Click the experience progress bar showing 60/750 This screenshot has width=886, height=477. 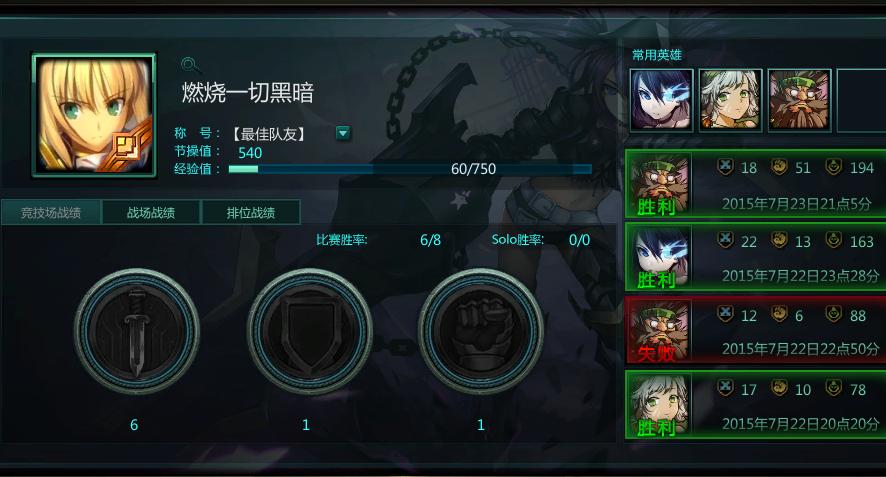pos(410,169)
